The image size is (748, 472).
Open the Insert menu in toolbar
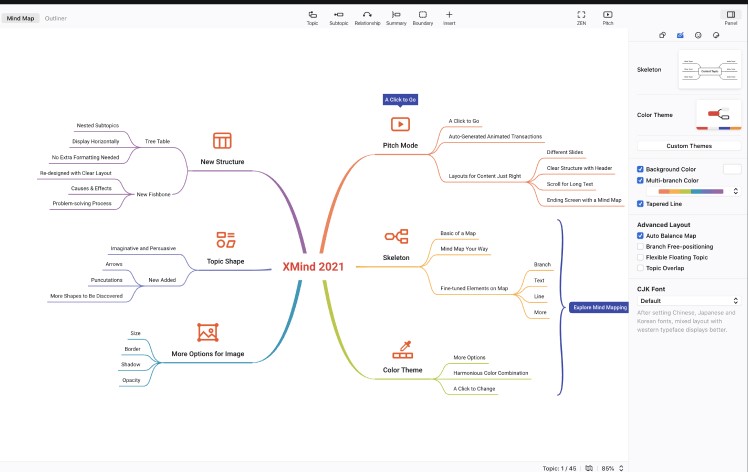(449, 18)
